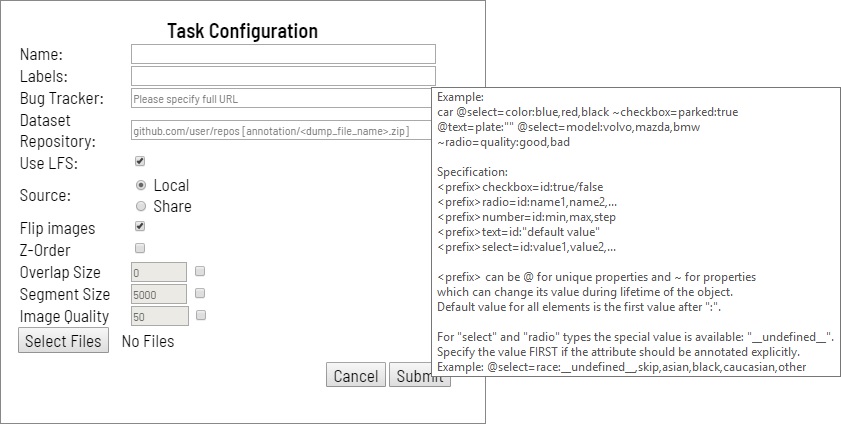The image size is (841, 424).
Task: Choose the Share source radio button
Action: tap(141, 206)
